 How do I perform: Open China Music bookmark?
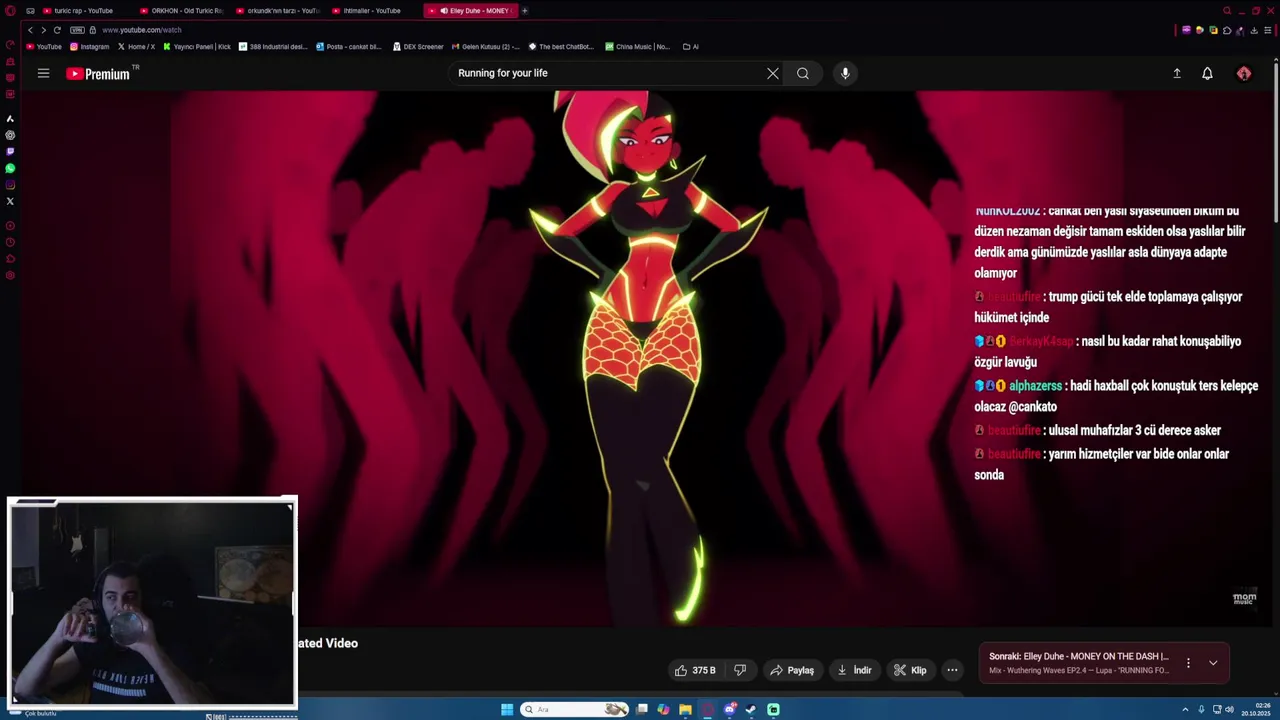point(637,46)
